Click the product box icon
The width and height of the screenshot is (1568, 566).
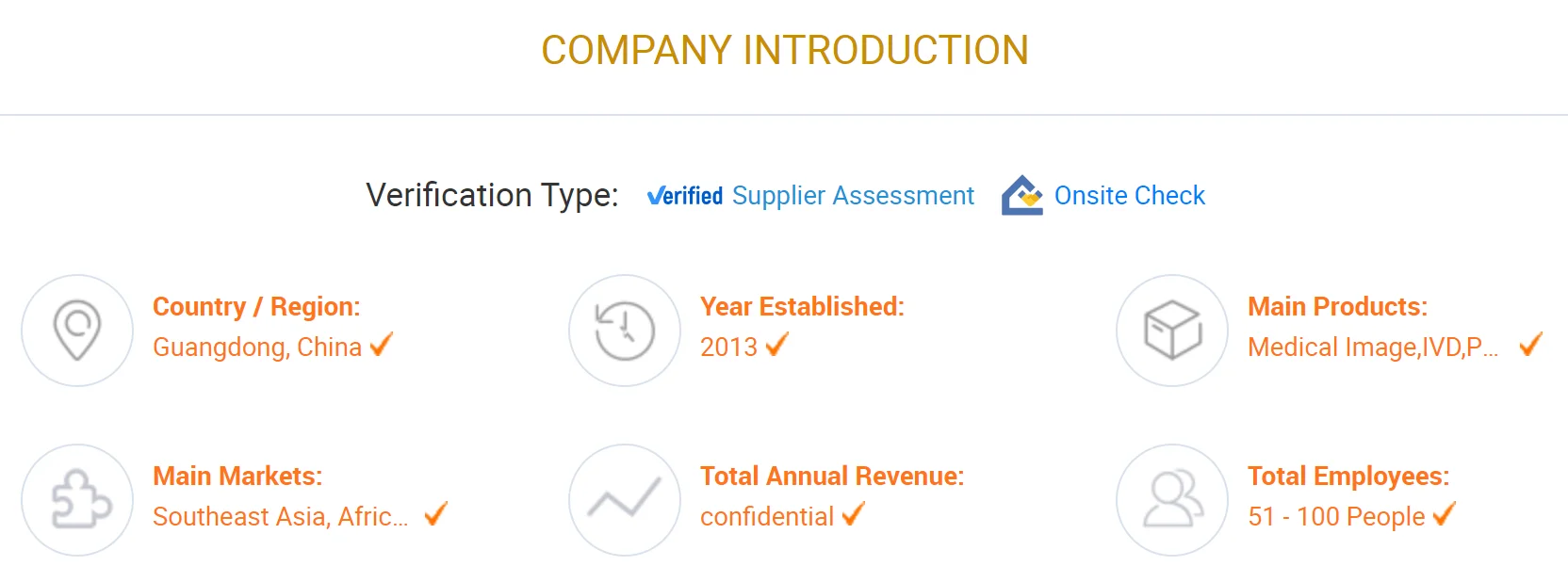1172,330
